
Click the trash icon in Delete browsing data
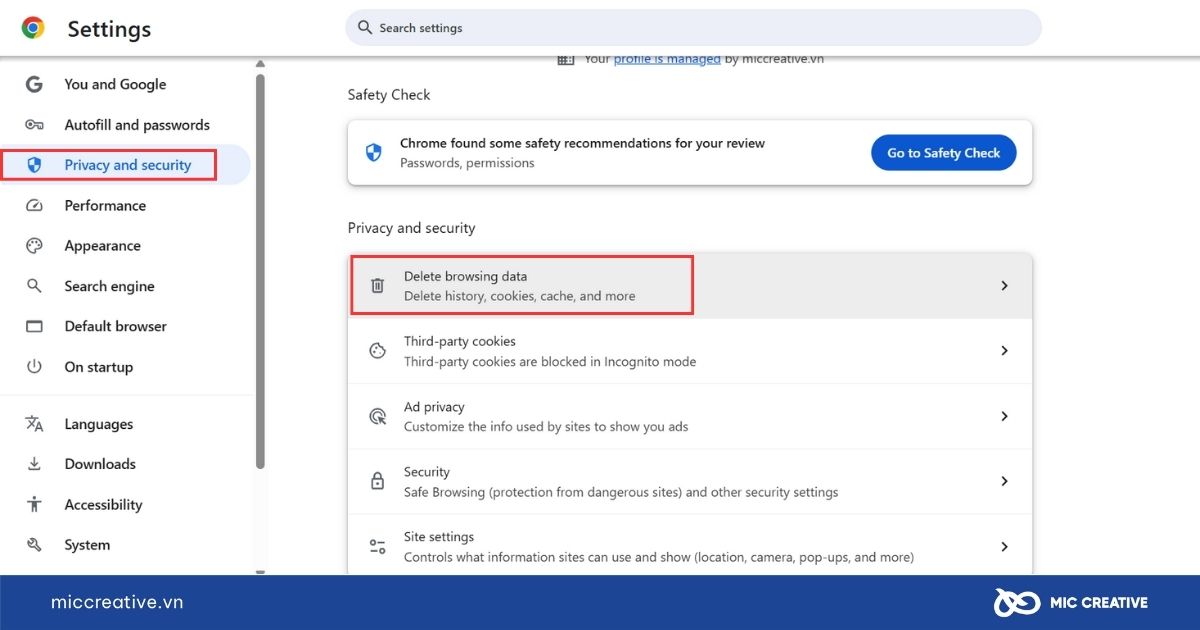pos(377,286)
